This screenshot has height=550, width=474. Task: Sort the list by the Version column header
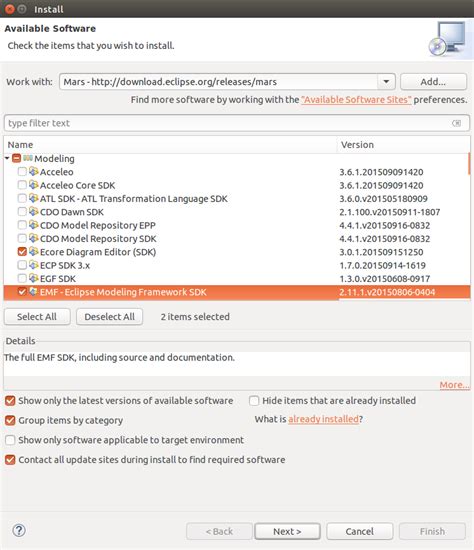point(402,145)
